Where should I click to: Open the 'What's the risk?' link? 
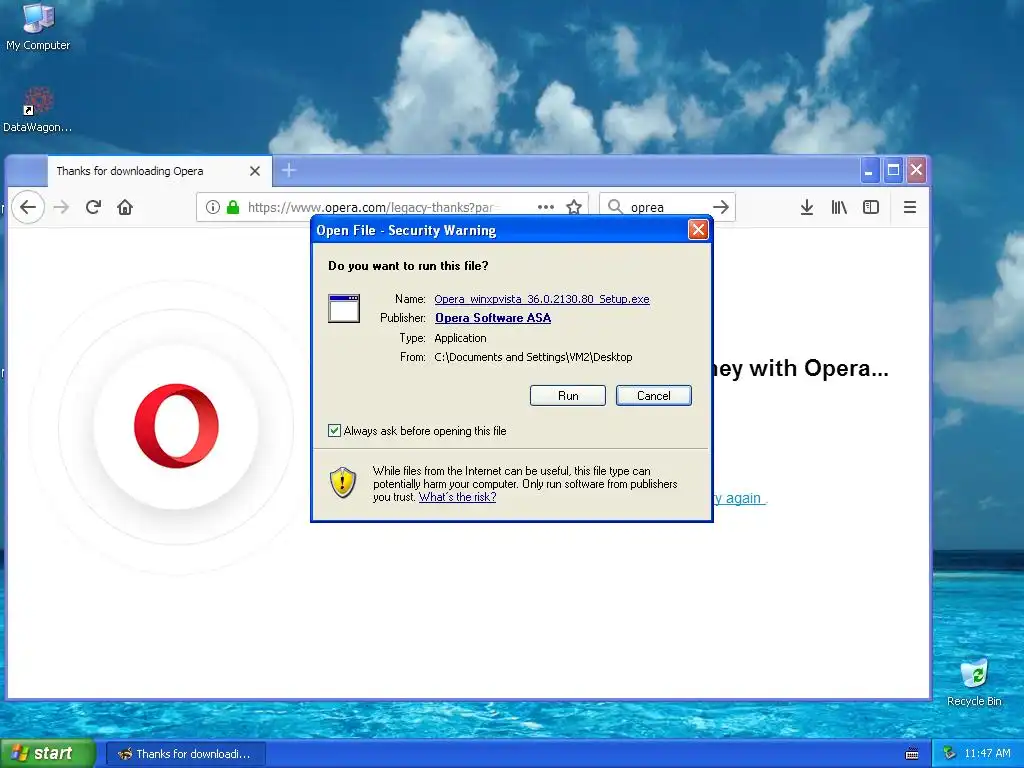click(457, 497)
